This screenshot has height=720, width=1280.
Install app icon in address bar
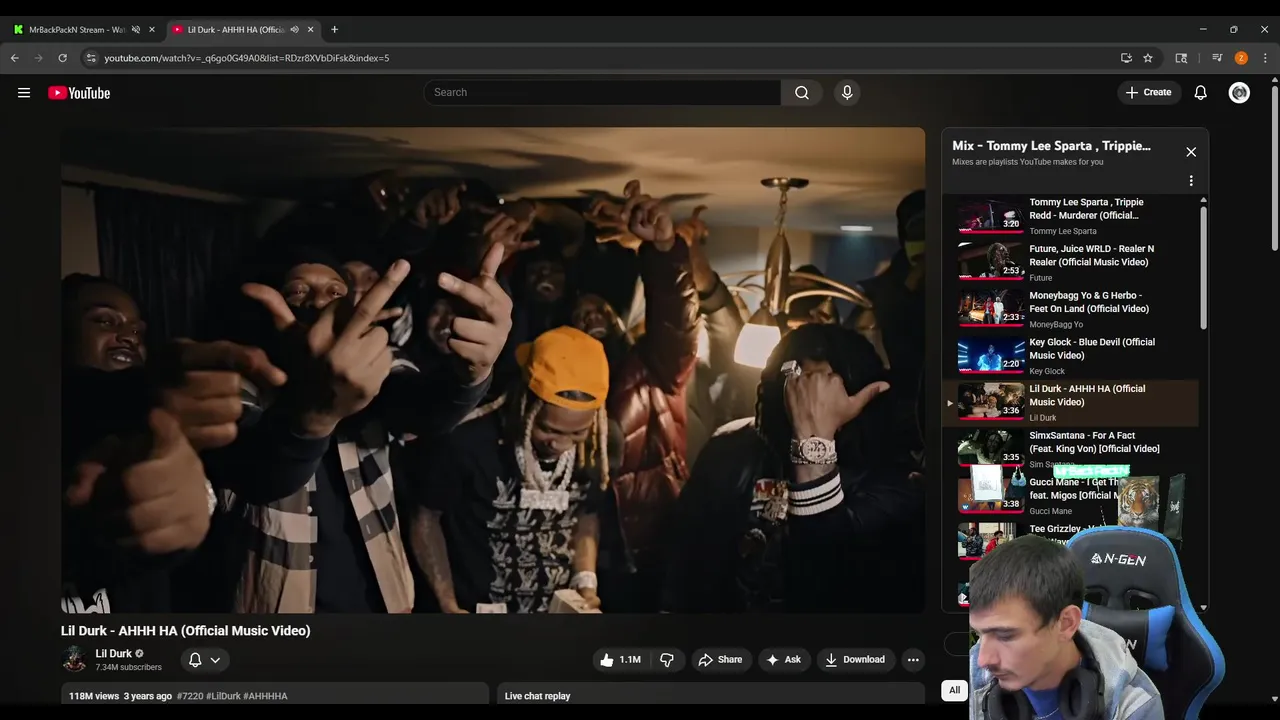pyautogui.click(x=1126, y=58)
